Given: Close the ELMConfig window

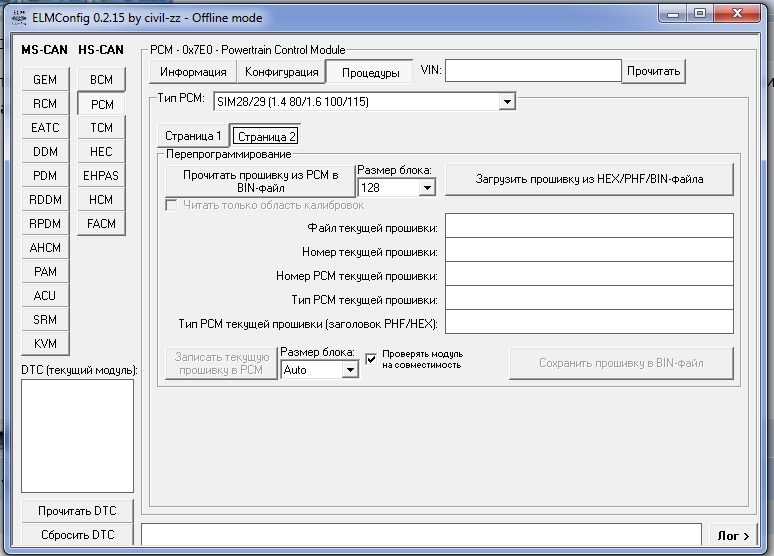Looking at the screenshot, I should [737, 14].
